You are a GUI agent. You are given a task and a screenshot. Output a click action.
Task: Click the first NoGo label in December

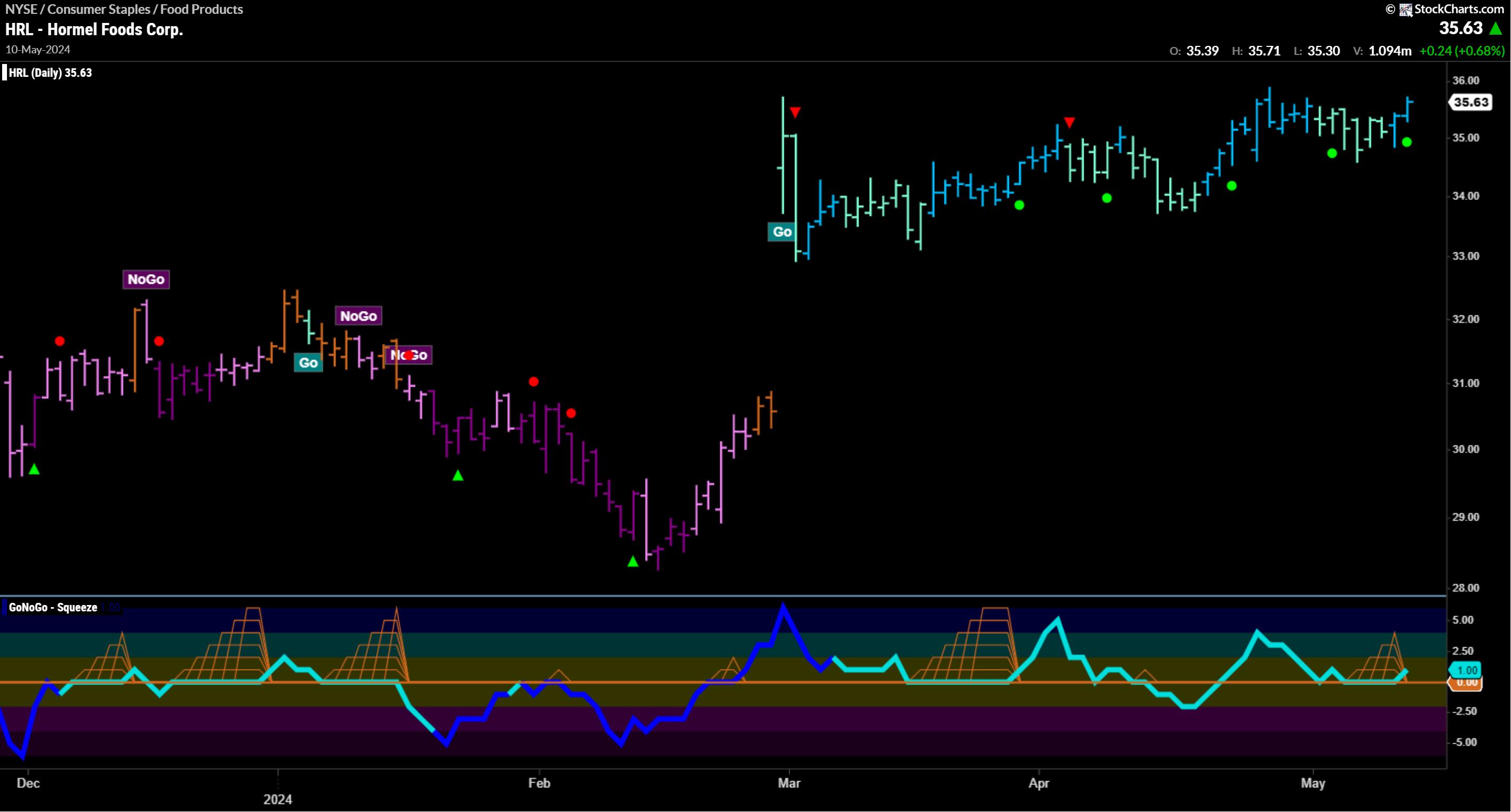pos(146,279)
